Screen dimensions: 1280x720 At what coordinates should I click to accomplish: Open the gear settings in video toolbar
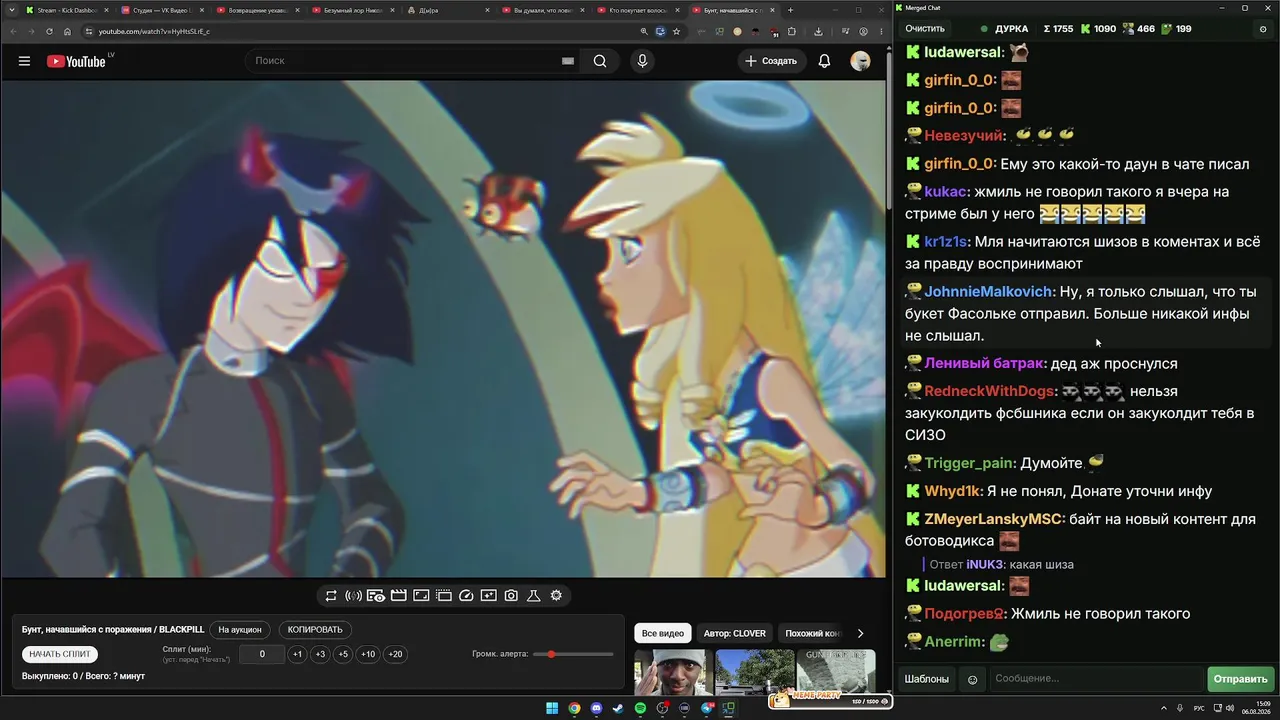click(556, 596)
